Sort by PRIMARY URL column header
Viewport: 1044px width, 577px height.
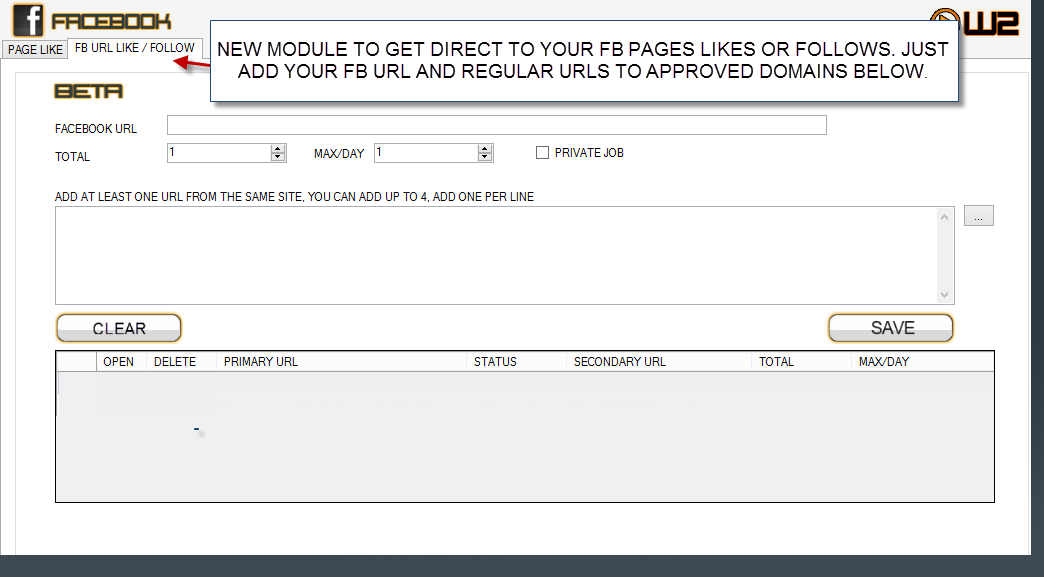pos(342,361)
